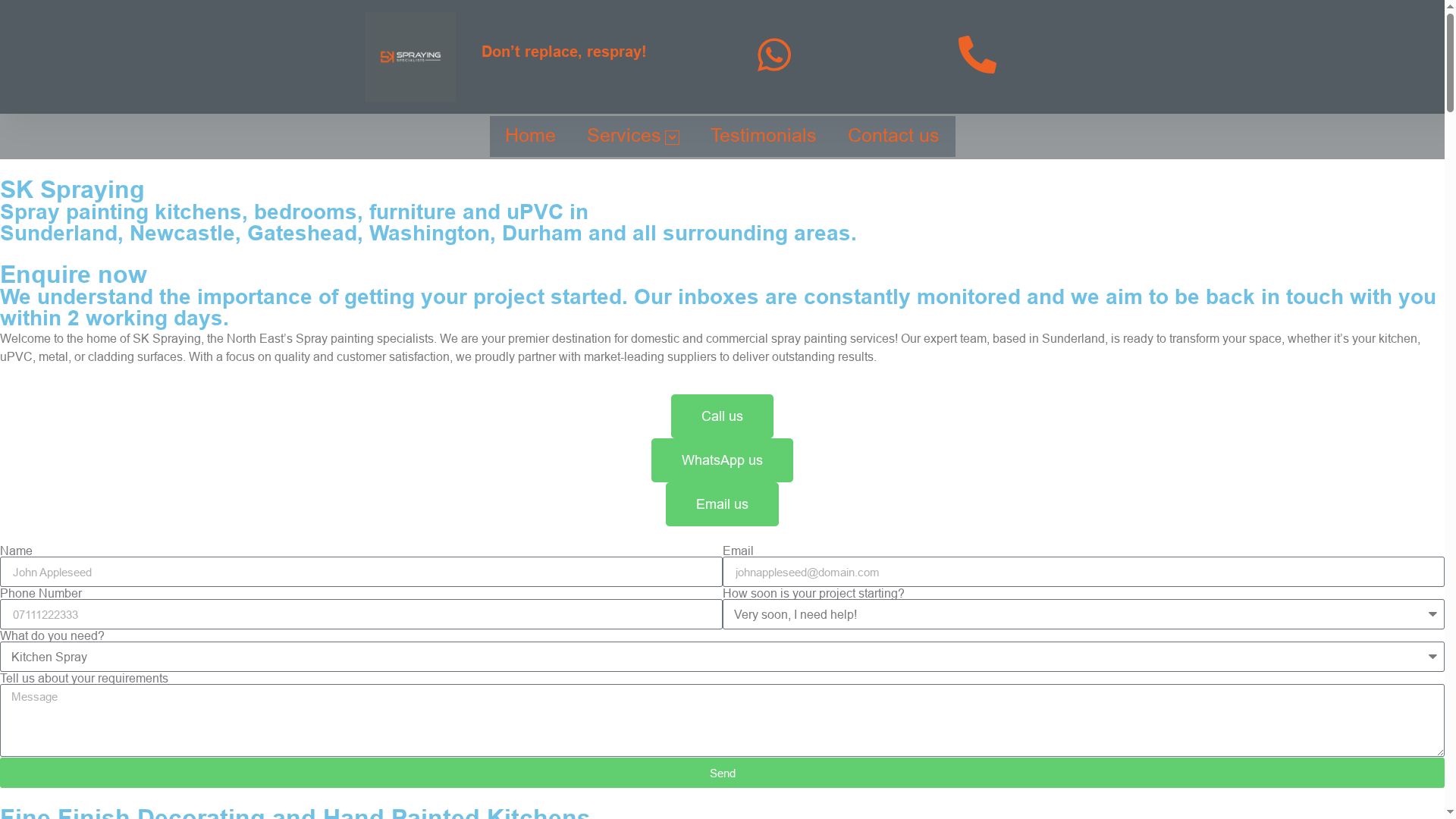1456x819 pixels.
Task: Expand the Services dropdown chevron
Action: coord(672,138)
